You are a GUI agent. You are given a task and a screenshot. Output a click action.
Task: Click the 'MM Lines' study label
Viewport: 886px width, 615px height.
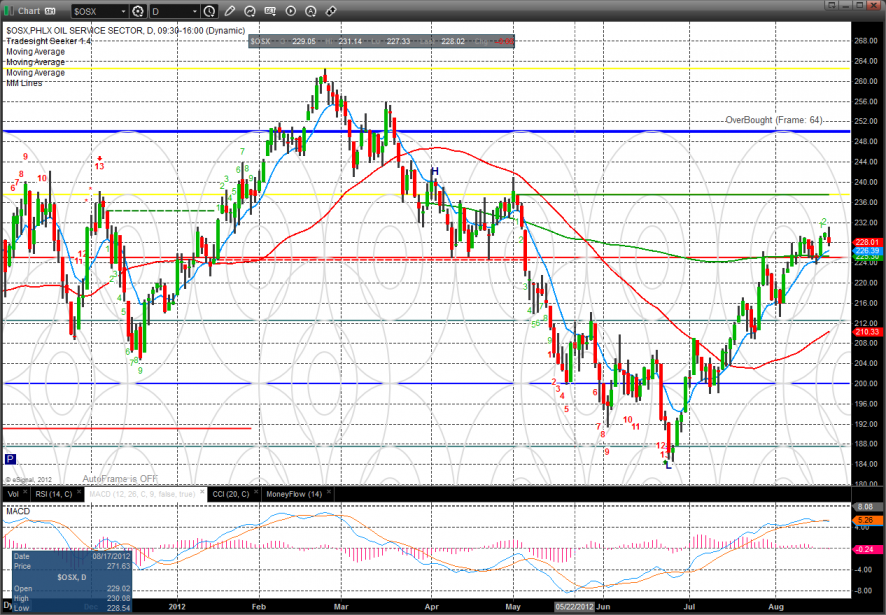[x=24, y=83]
